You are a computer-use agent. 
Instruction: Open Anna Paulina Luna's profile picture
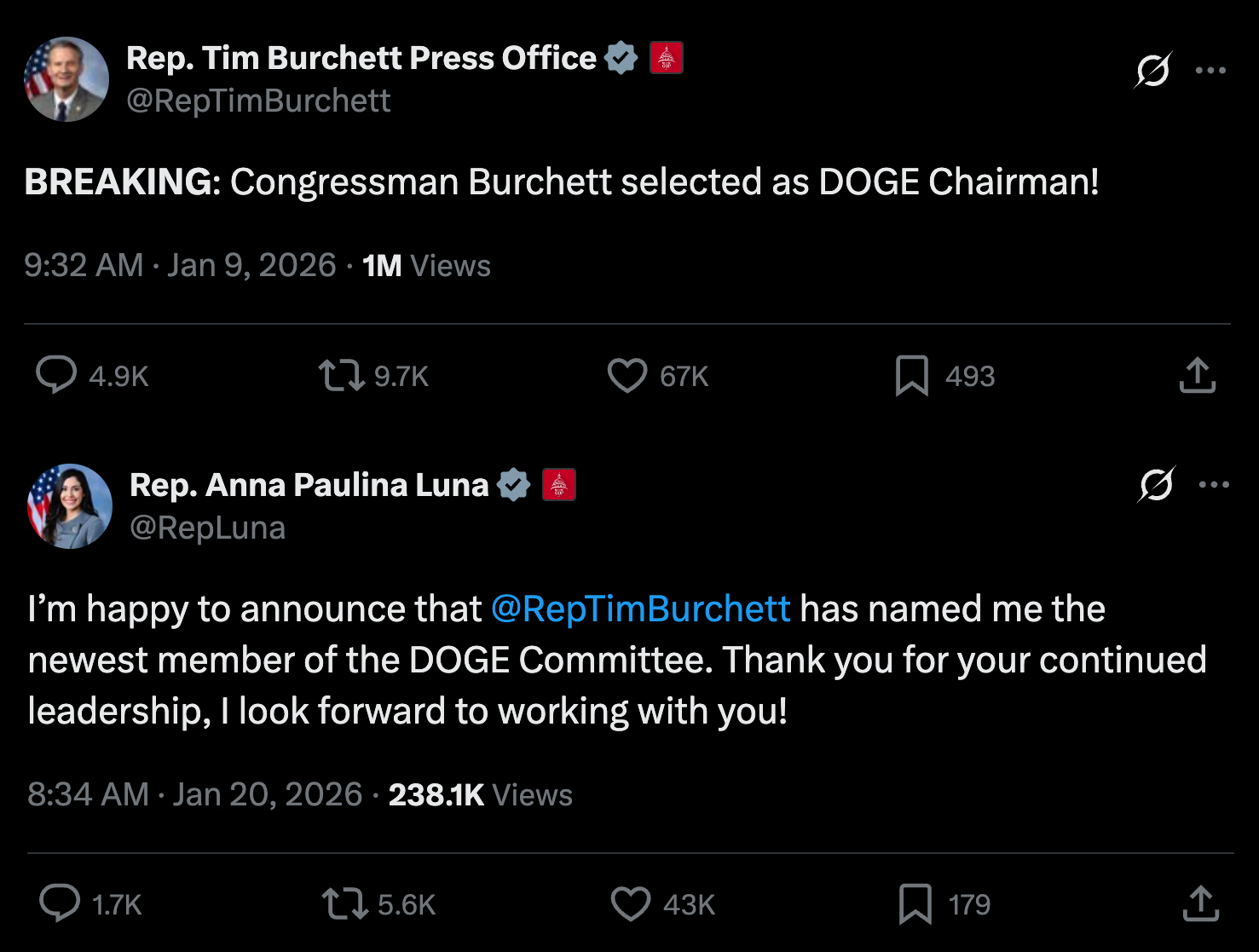tap(70, 506)
